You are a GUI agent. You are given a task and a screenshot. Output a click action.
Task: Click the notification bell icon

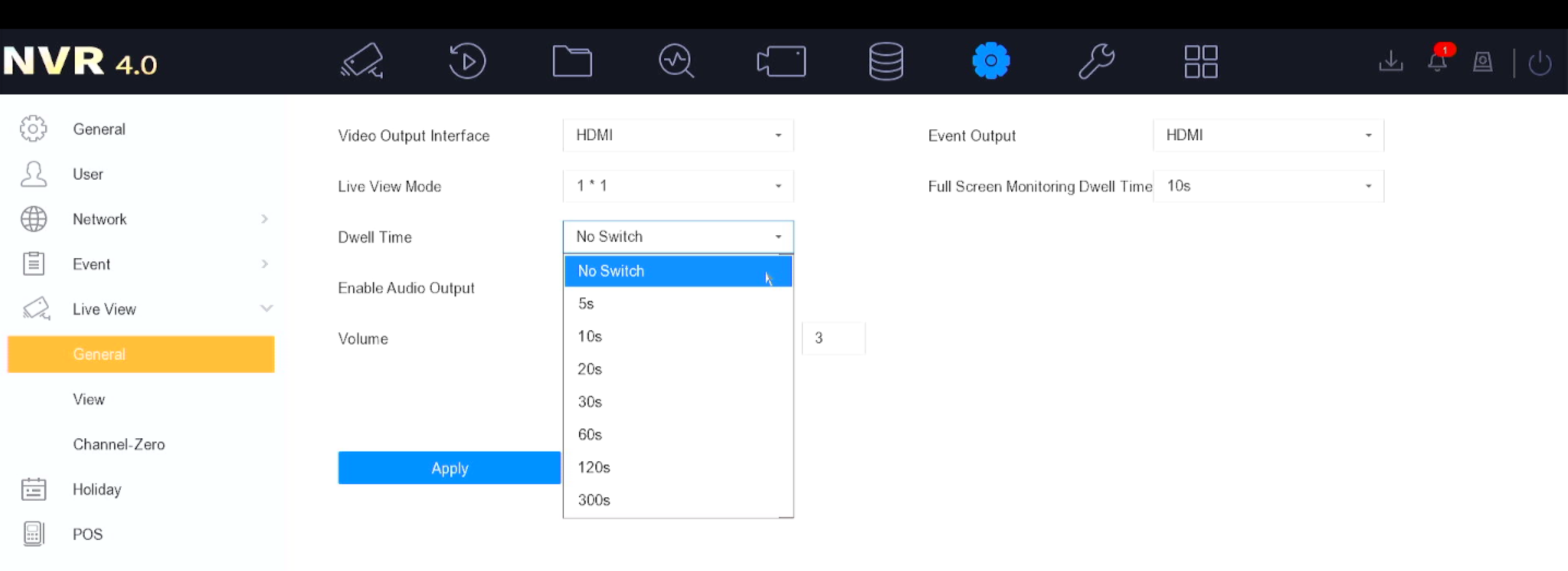point(1437,62)
